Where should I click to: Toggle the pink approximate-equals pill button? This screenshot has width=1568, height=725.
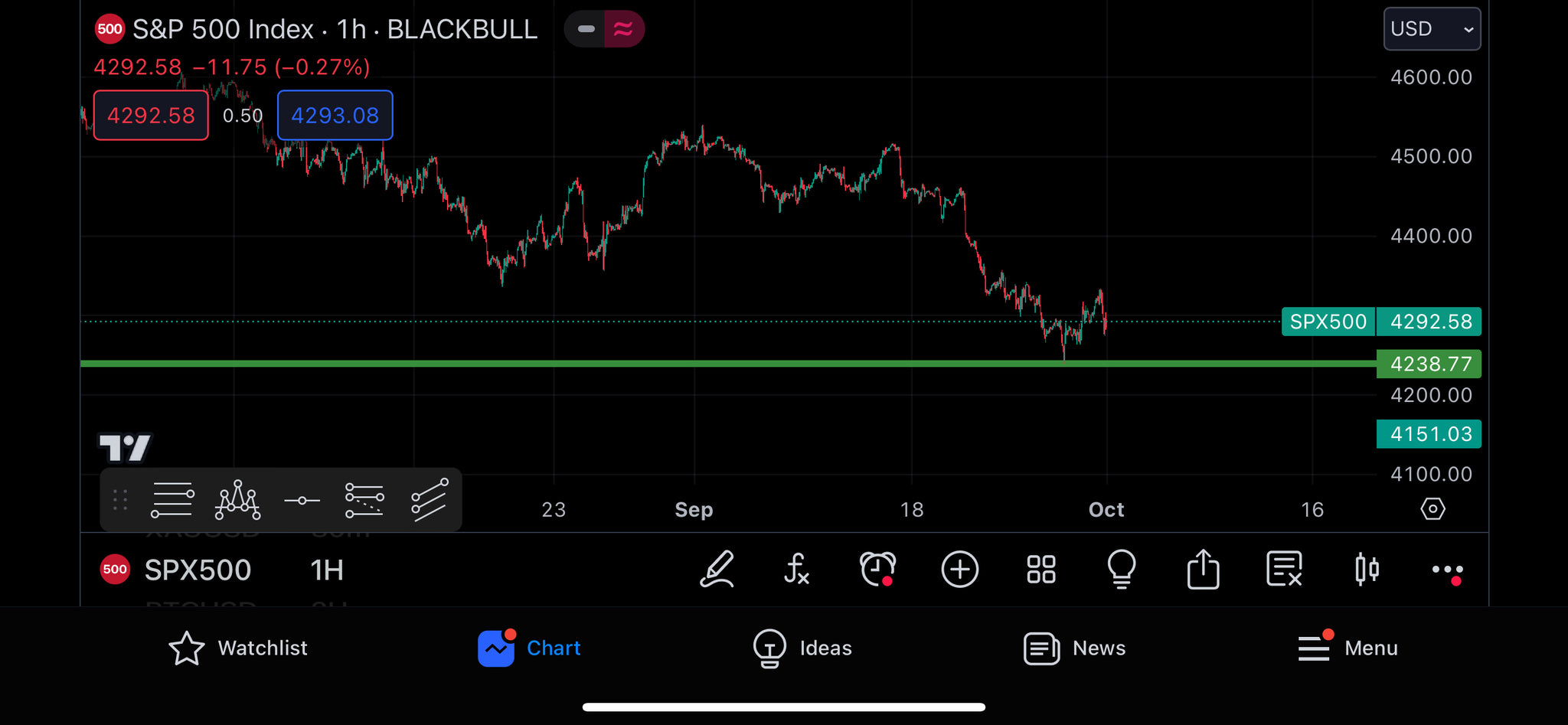(x=623, y=29)
